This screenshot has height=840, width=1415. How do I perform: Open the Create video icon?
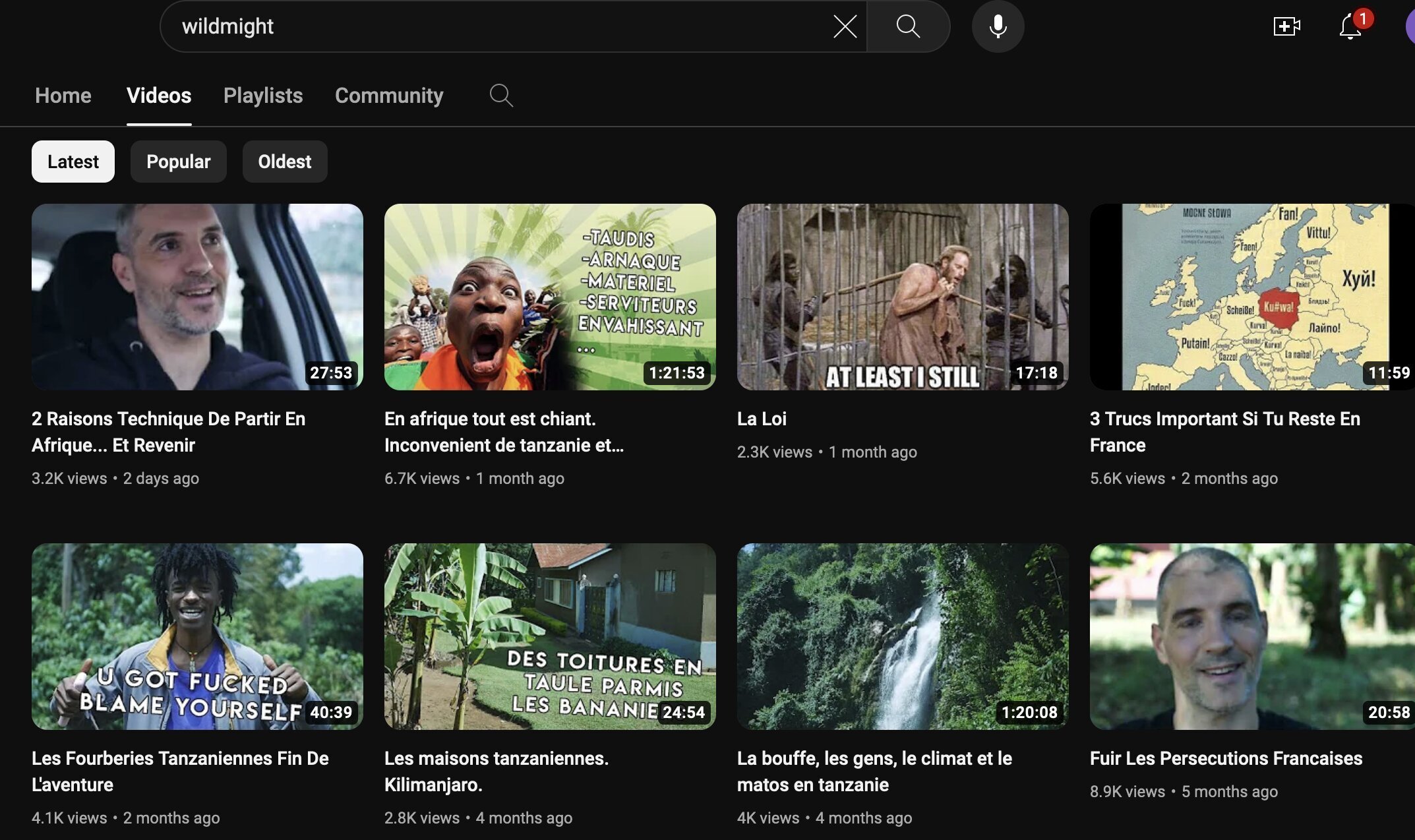pyautogui.click(x=1286, y=26)
